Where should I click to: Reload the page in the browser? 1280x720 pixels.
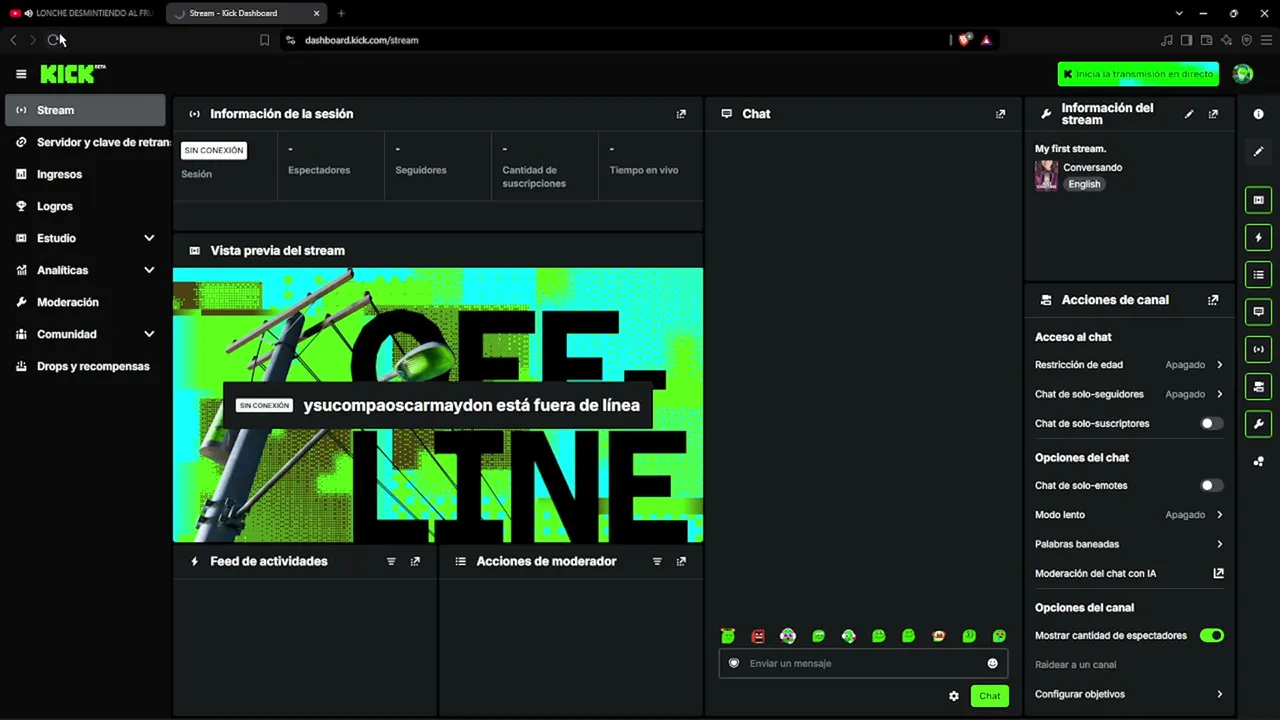click(x=54, y=40)
